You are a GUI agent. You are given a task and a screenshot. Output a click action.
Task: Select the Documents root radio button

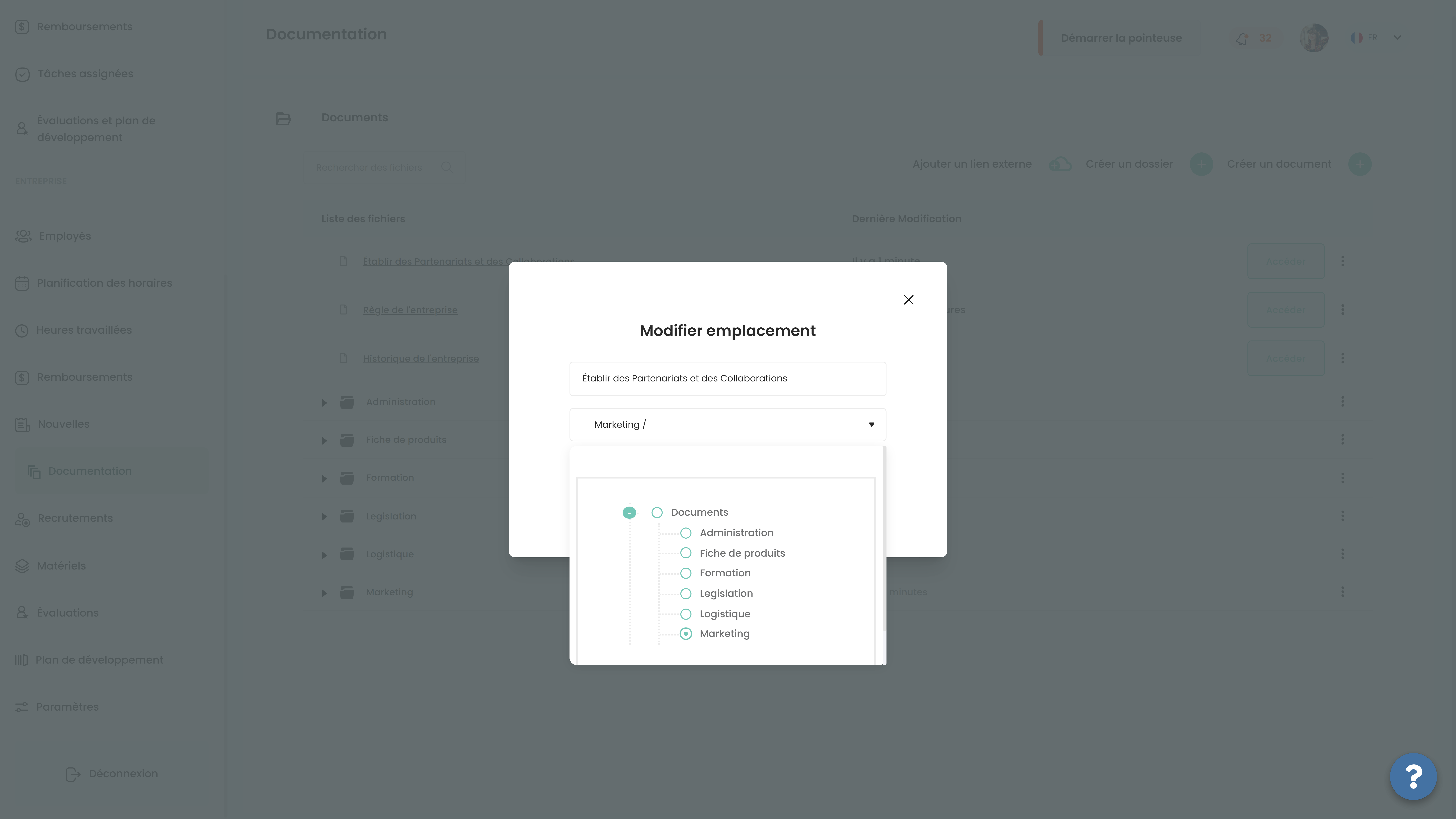657,513
